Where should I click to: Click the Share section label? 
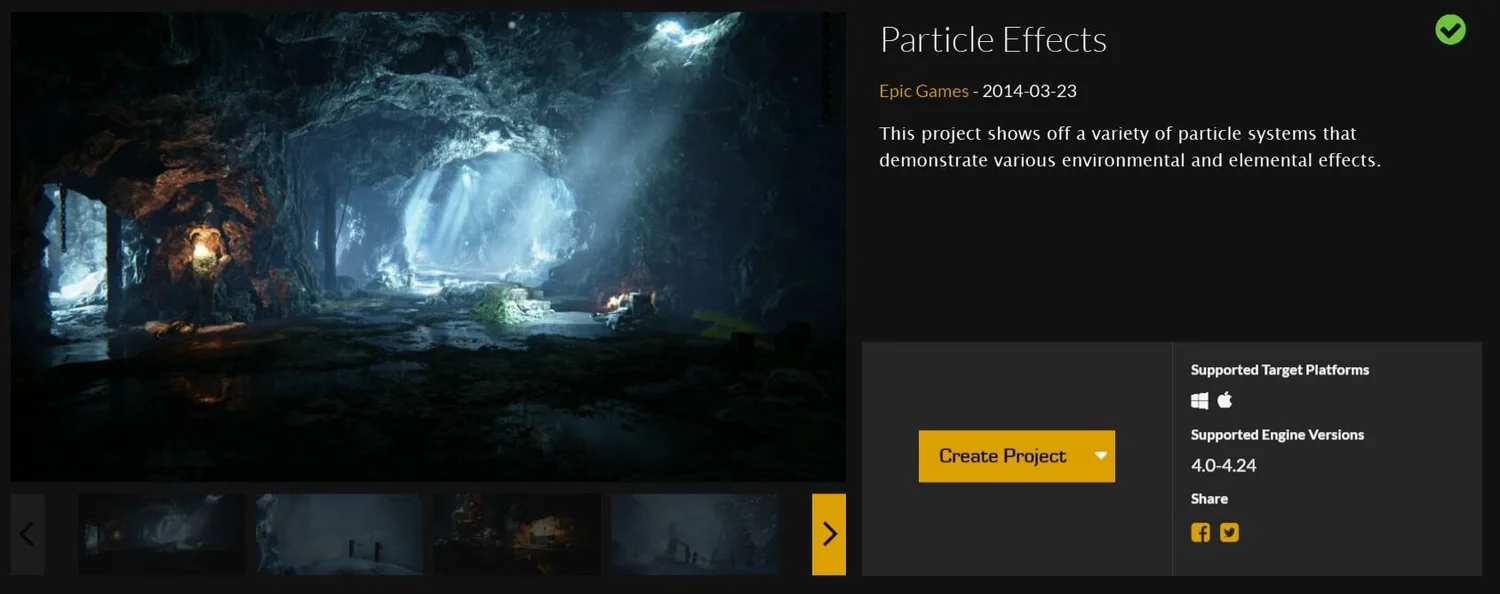[x=1208, y=498]
